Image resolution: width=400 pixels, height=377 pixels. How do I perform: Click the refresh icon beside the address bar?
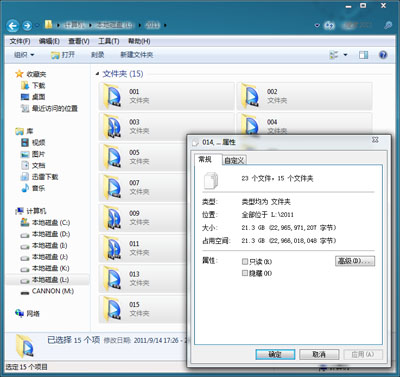coord(330,25)
